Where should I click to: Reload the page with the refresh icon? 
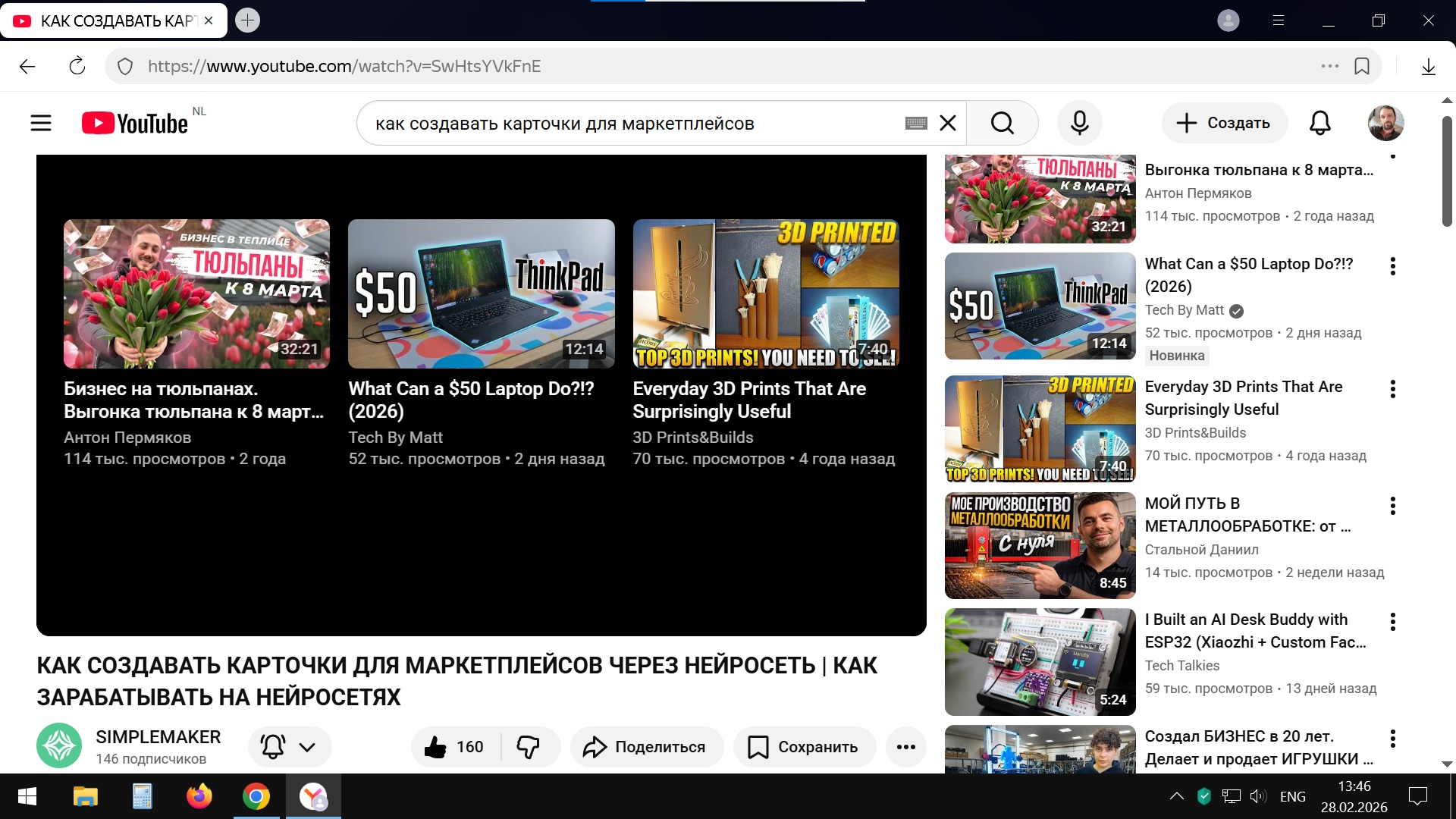77,67
